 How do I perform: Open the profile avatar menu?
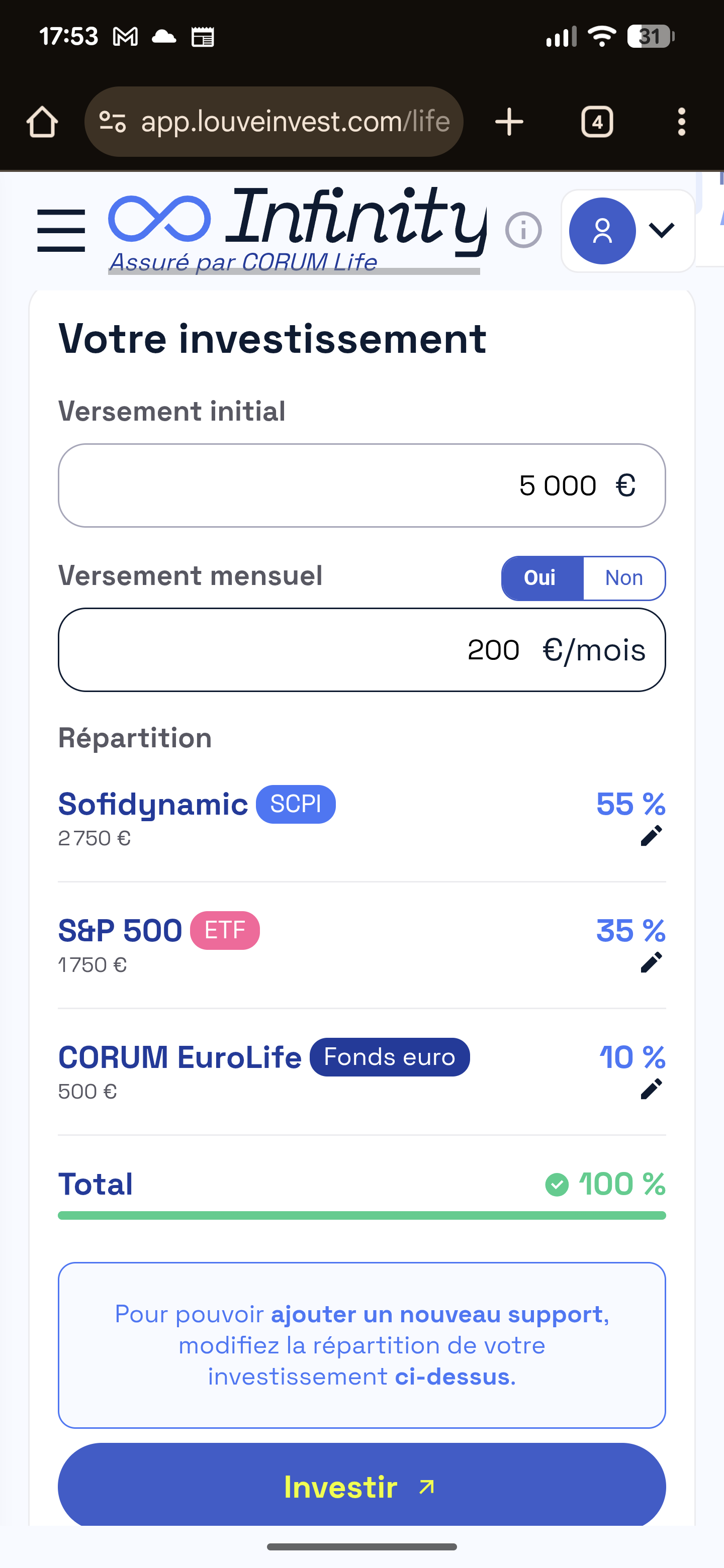(x=602, y=231)
